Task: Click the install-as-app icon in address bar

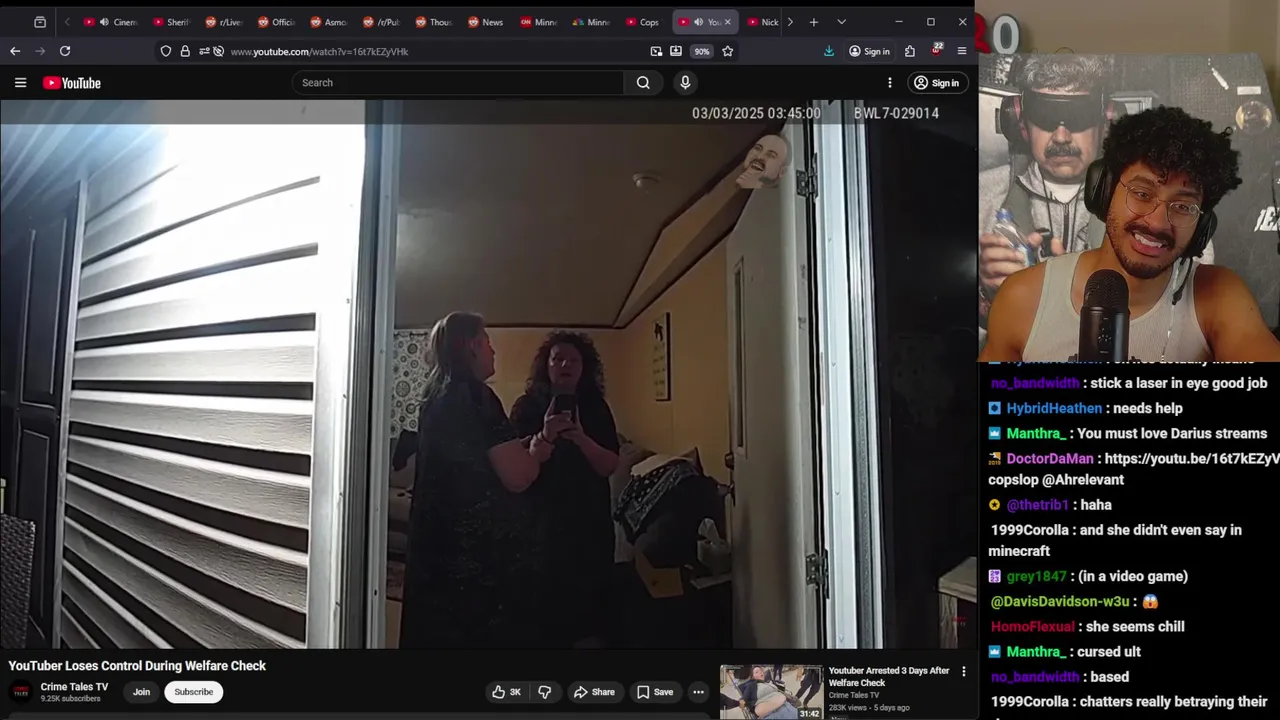Action: tap(676, 51)
